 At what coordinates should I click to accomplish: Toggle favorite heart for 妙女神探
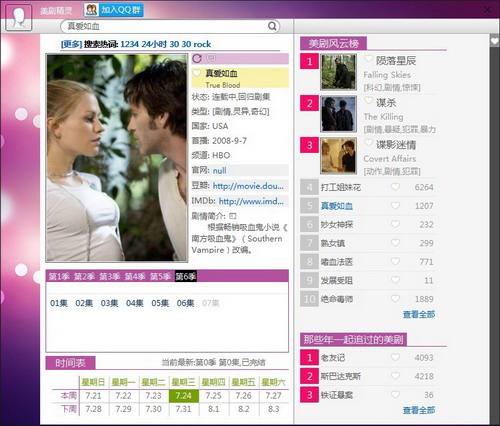point(395,224)
